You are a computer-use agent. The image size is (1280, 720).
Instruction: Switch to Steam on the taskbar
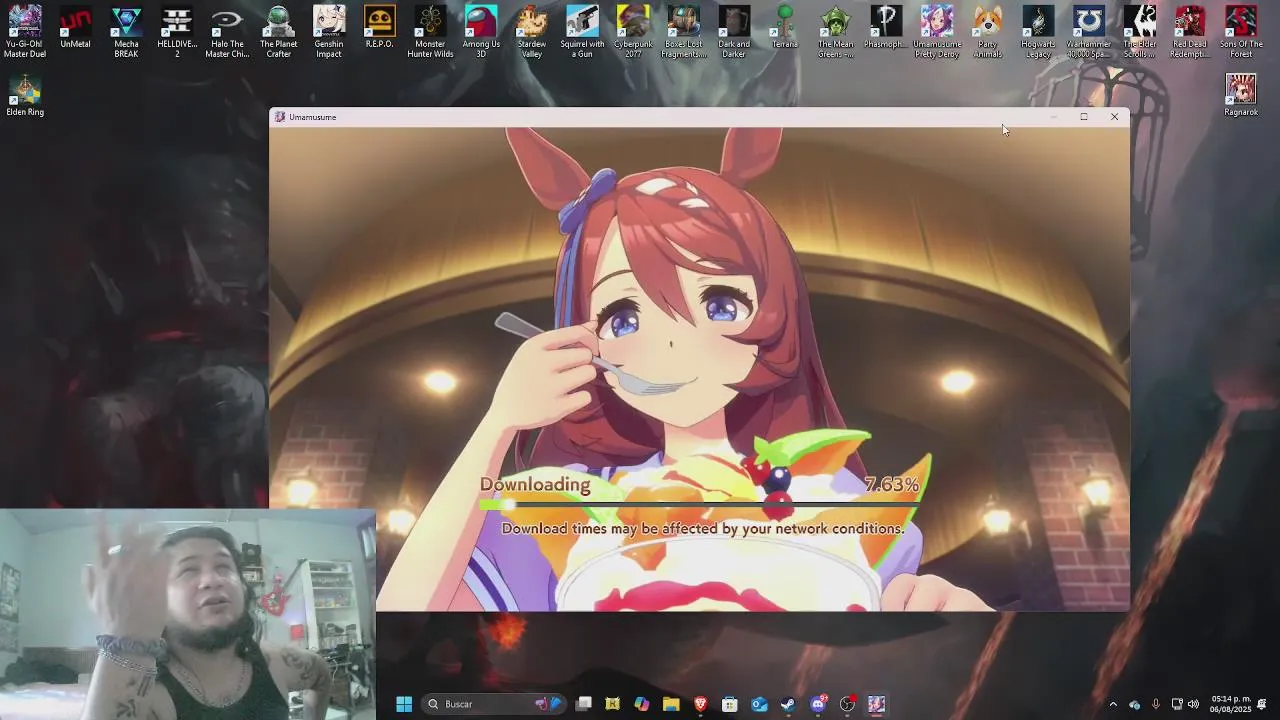788,704
